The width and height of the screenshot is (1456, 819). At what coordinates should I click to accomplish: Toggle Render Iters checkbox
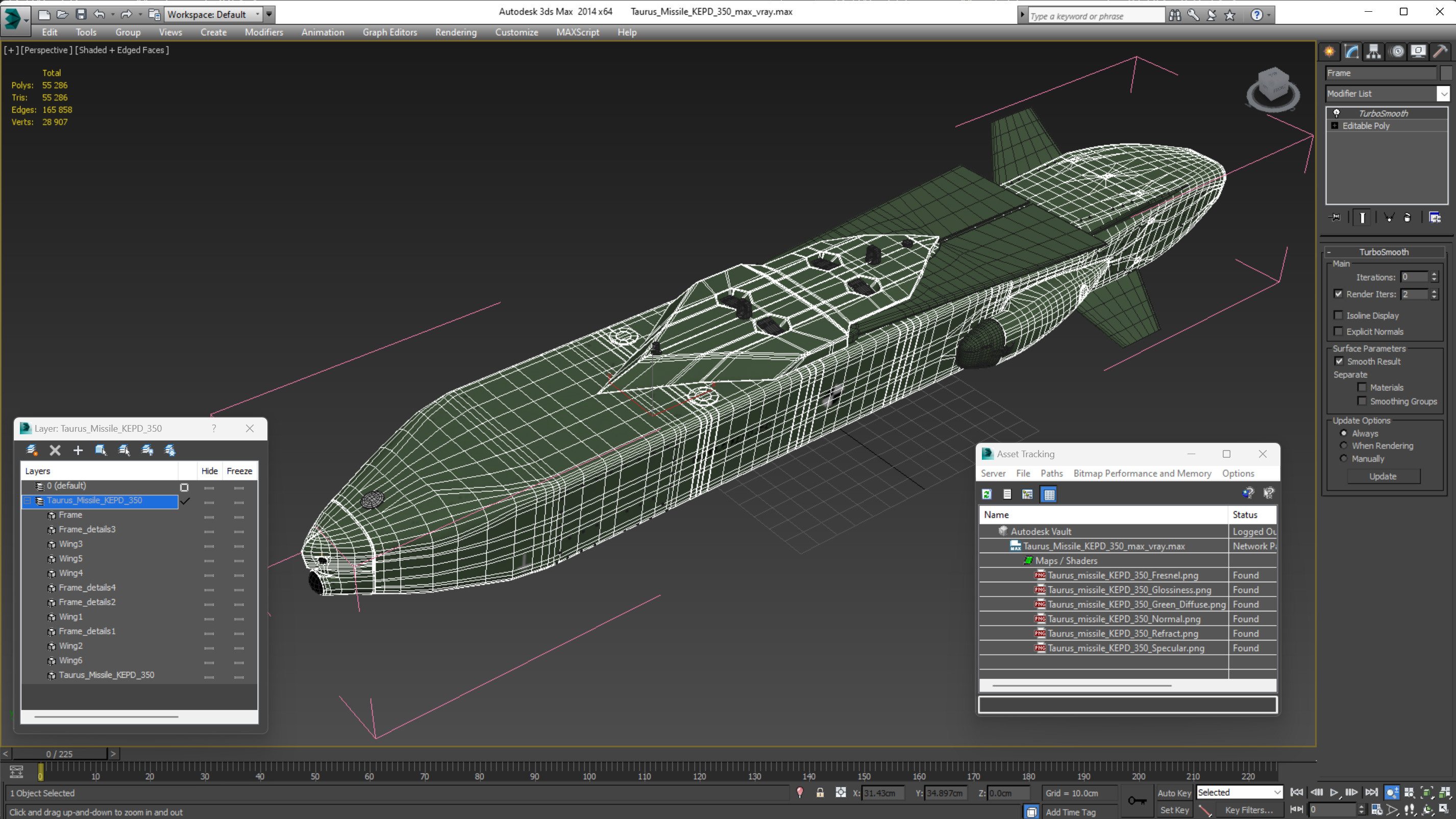coord(1339,294)
